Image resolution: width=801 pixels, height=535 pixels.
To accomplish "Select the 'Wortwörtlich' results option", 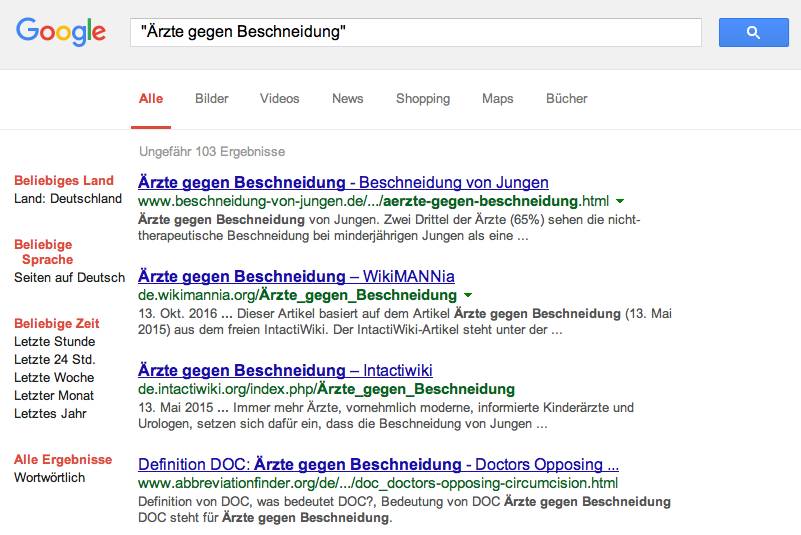I will point(50,478).
